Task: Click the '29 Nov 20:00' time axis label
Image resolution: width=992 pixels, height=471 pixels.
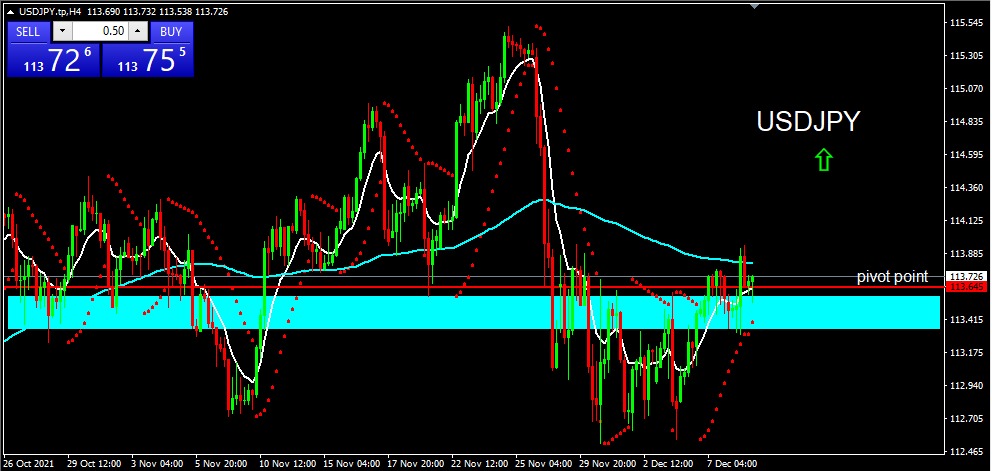Action: 607,463
